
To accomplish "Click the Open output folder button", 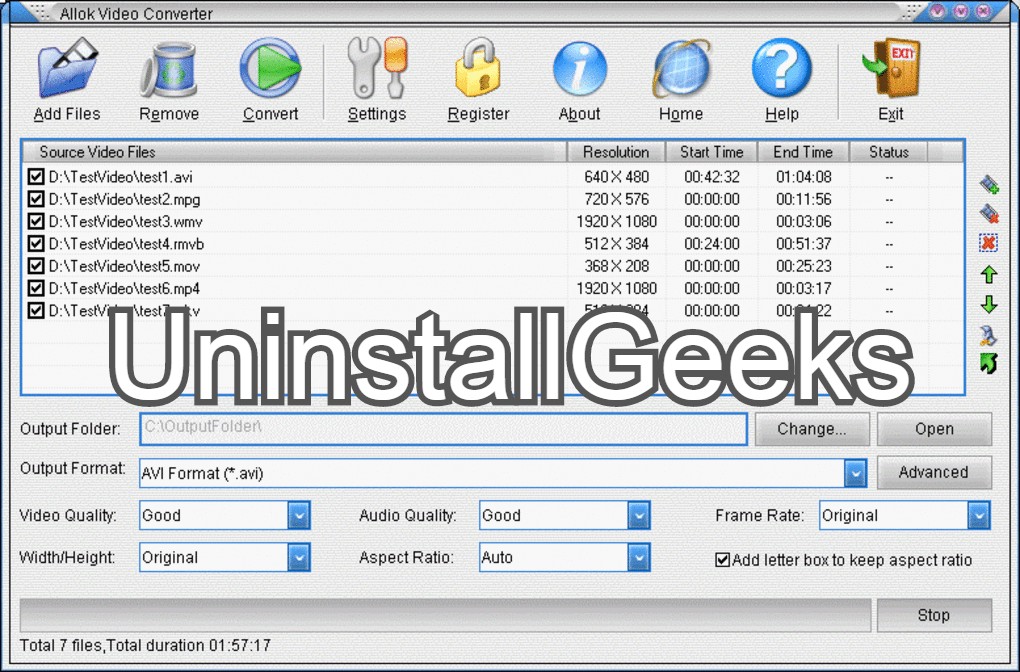I will [934, 429].
